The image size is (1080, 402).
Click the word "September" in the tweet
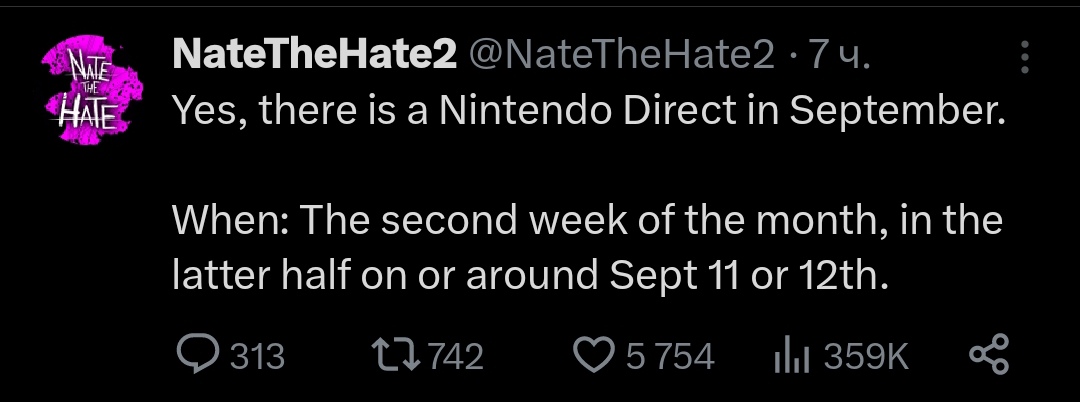(x=896, y=112)
